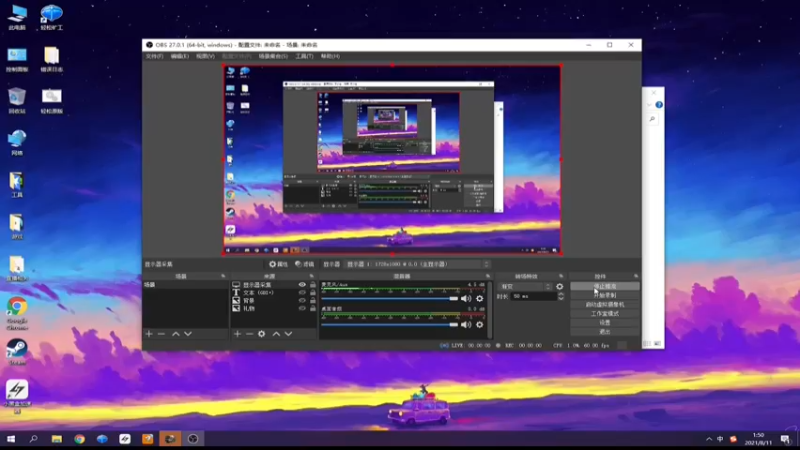Open 设置 from the controls panel
Screen dimensions: 800x450
coord(605,323)
